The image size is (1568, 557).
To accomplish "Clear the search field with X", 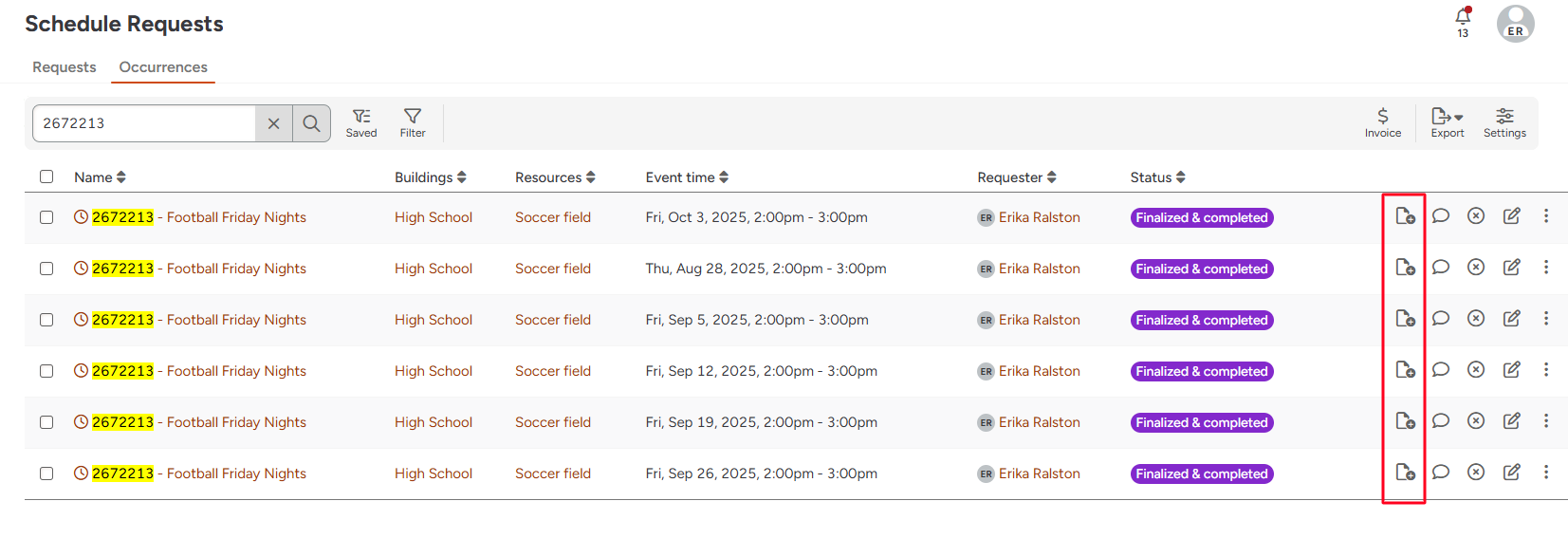I will pyautogui.click(x=273, y=123).
